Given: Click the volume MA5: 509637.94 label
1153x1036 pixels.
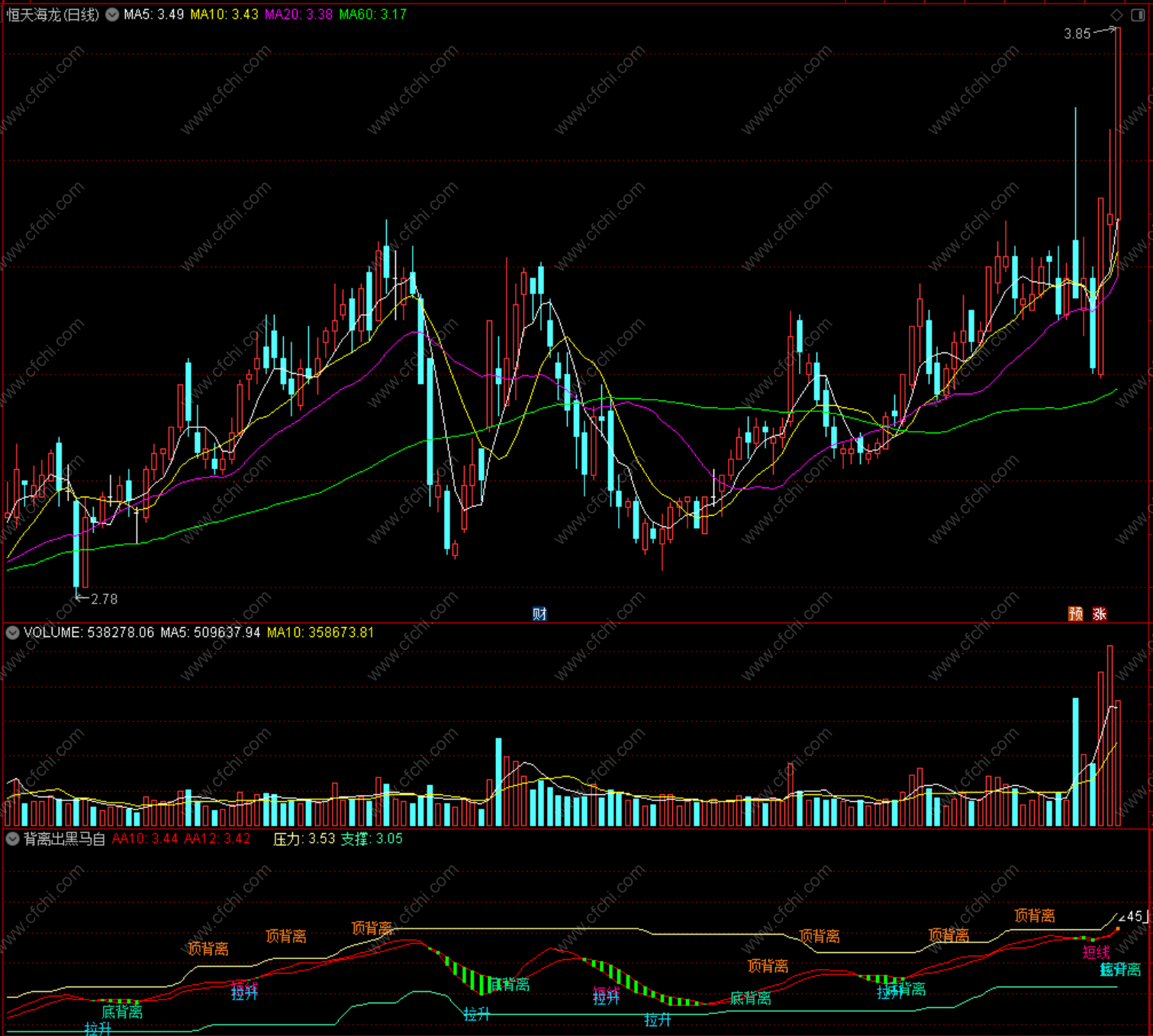Looking at the screenshot, I should [211, 632].
